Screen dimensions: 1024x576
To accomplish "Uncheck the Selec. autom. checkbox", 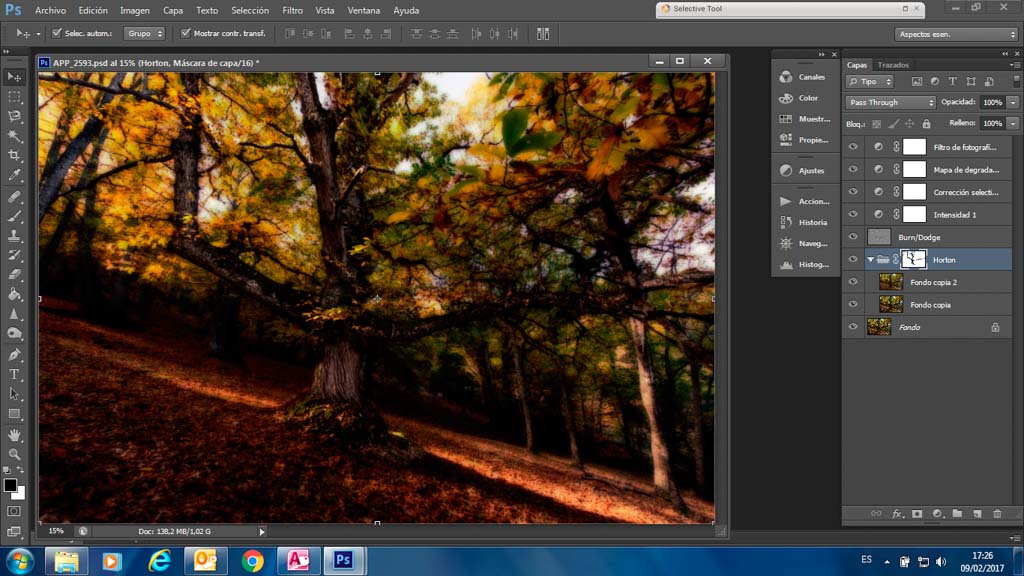I will [x=57, y=34].
